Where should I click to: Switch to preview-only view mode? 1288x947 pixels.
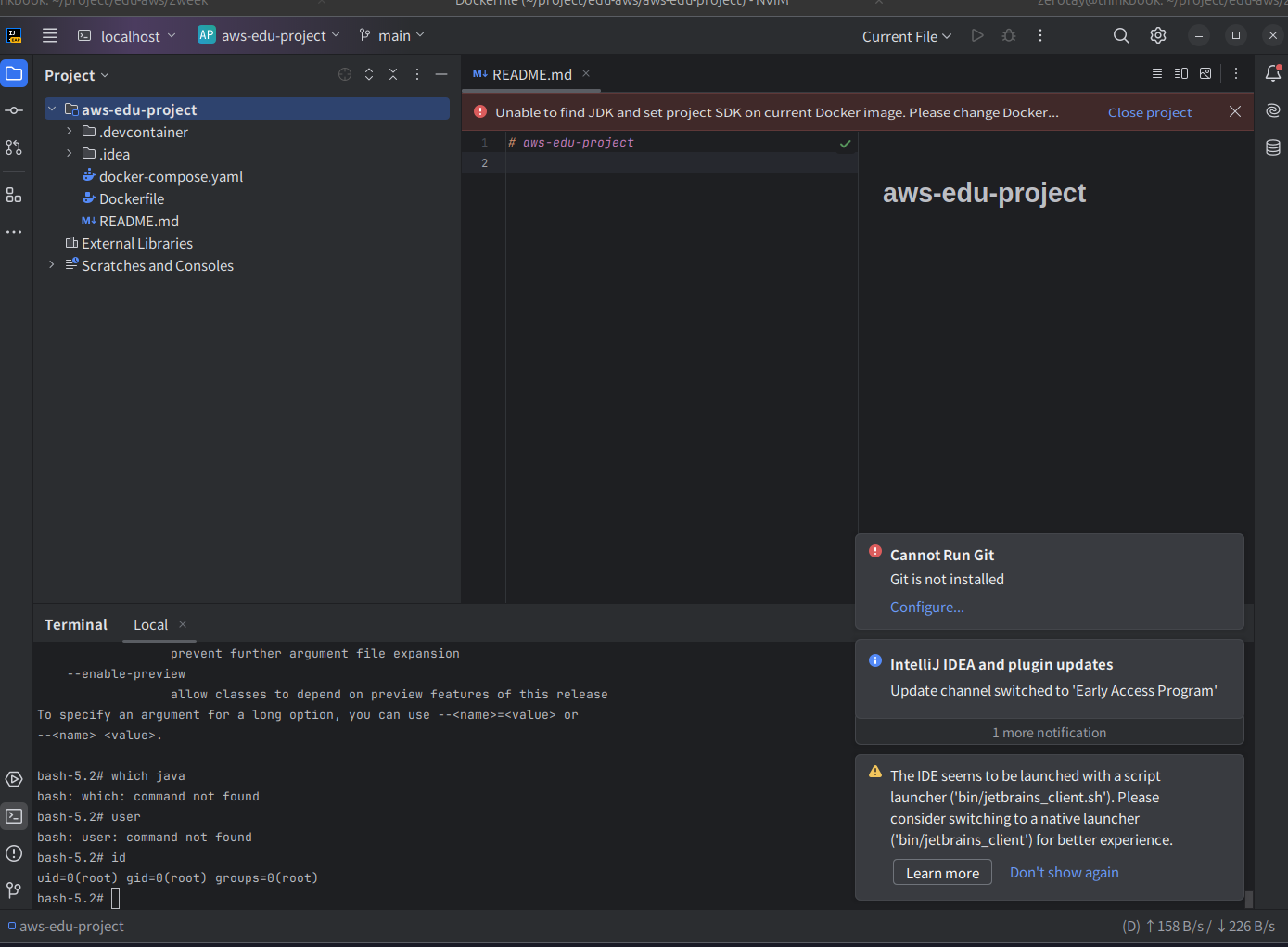pos(1205,73)
